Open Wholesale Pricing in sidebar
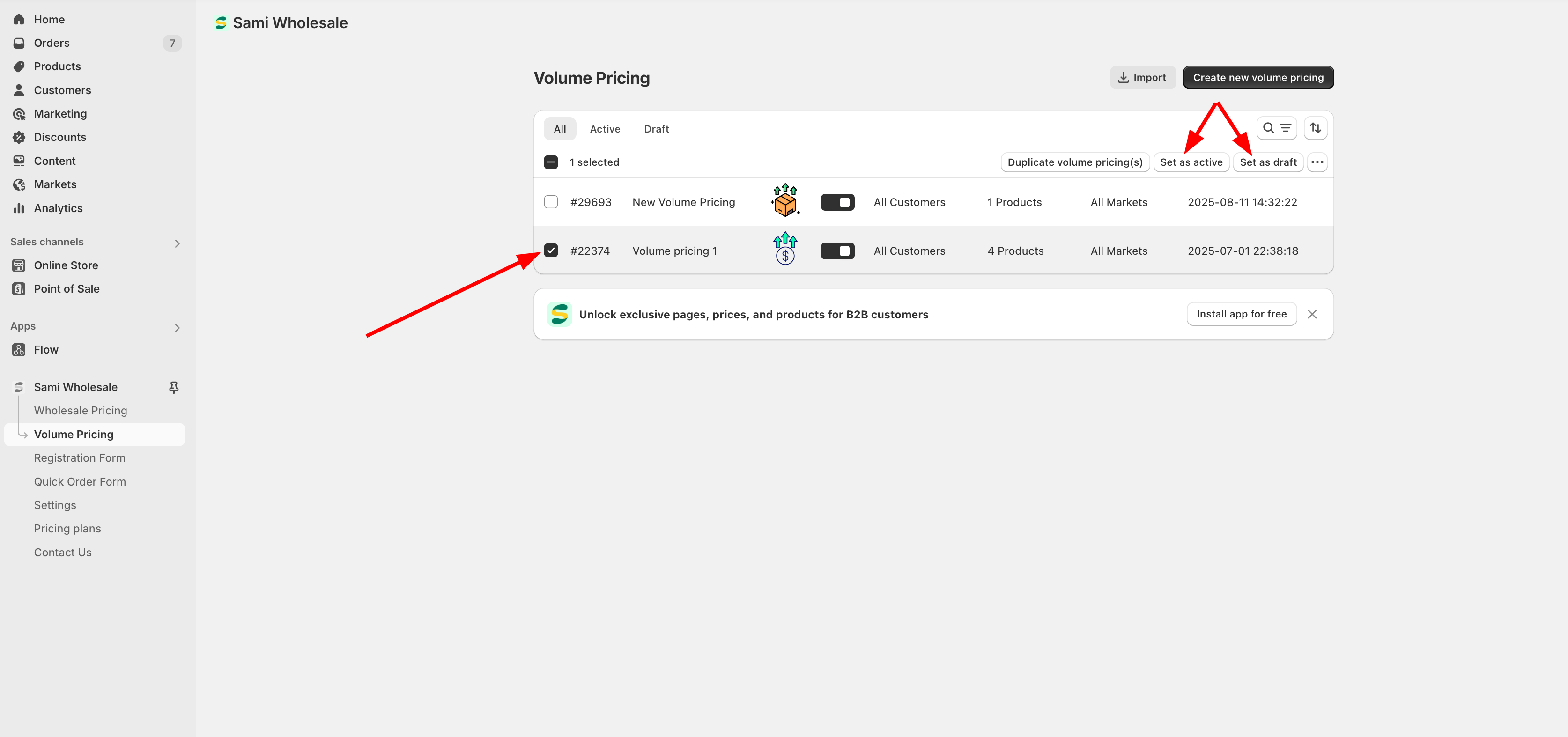Viewport: 1568px width, 737px height. tap(81, 410)
